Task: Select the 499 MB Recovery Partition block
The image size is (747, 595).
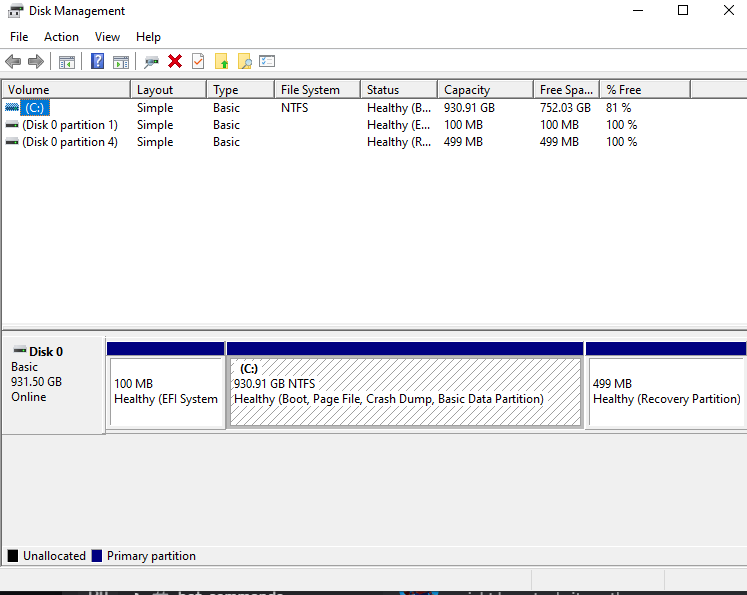Action: tap(666, 392)
